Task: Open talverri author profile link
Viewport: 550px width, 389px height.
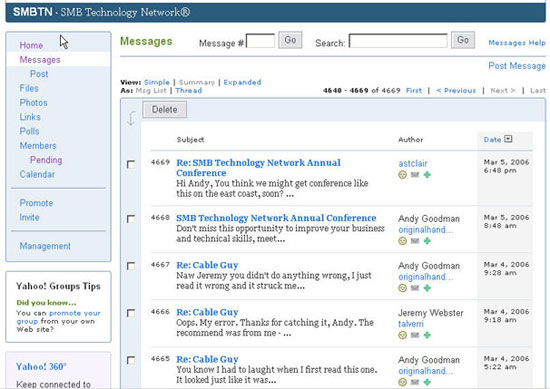Action: tap(411, 324)
